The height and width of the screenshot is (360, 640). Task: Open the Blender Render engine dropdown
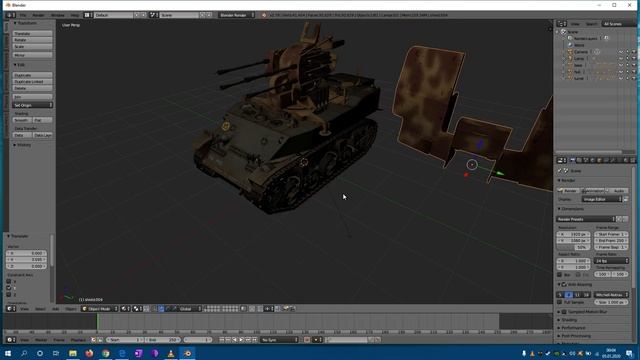pos(236,15)
